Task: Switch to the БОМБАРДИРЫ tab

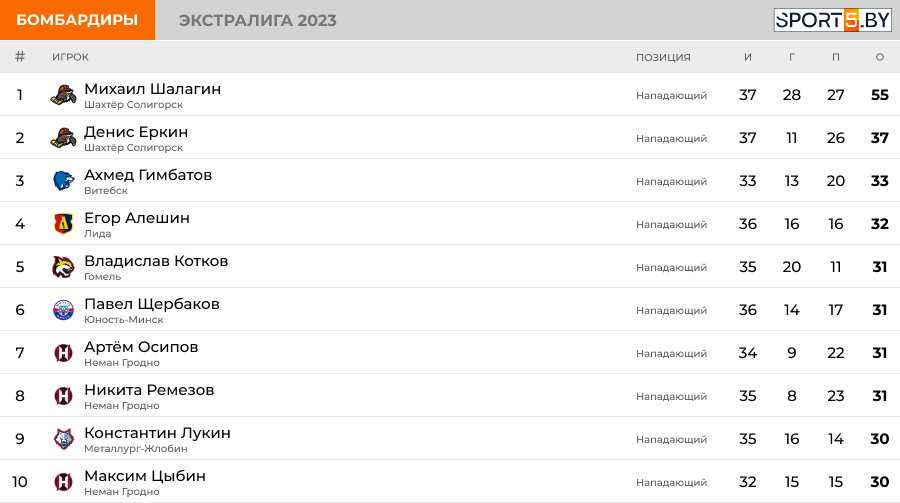Action: (x=77, y=20)
